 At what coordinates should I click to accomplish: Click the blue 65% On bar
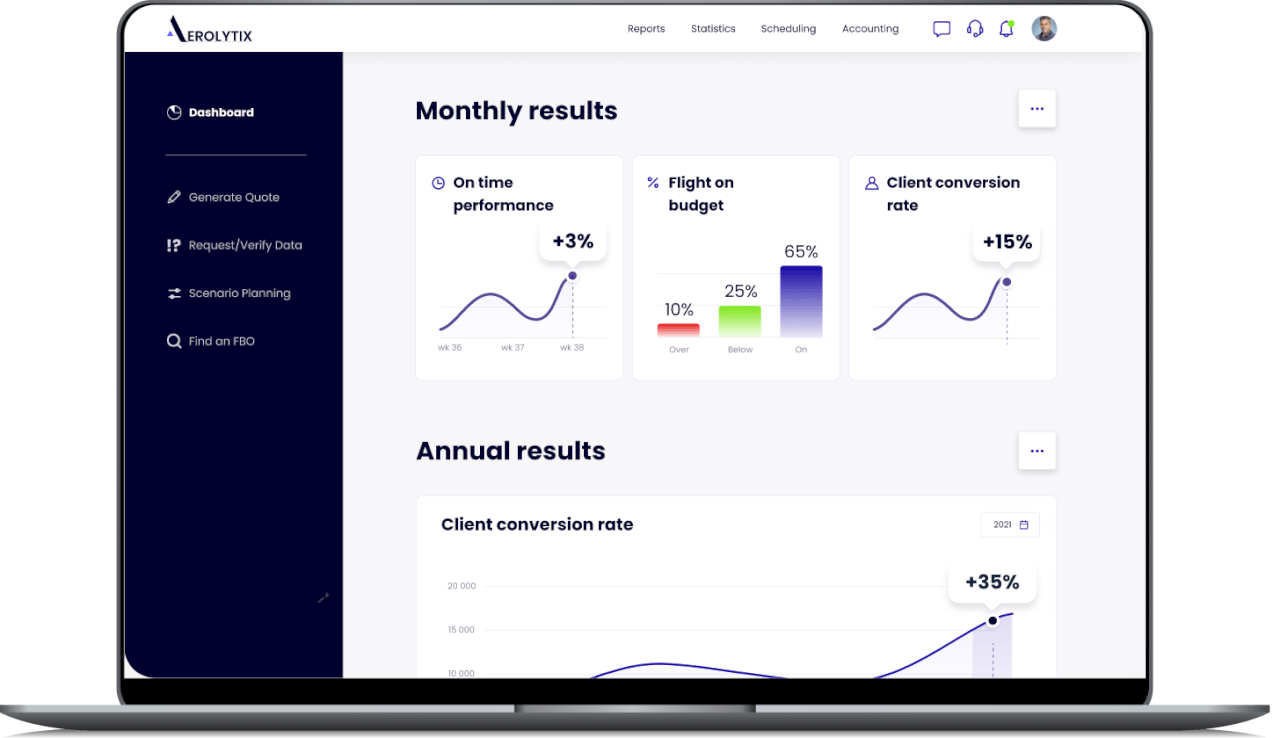[801, 301]
